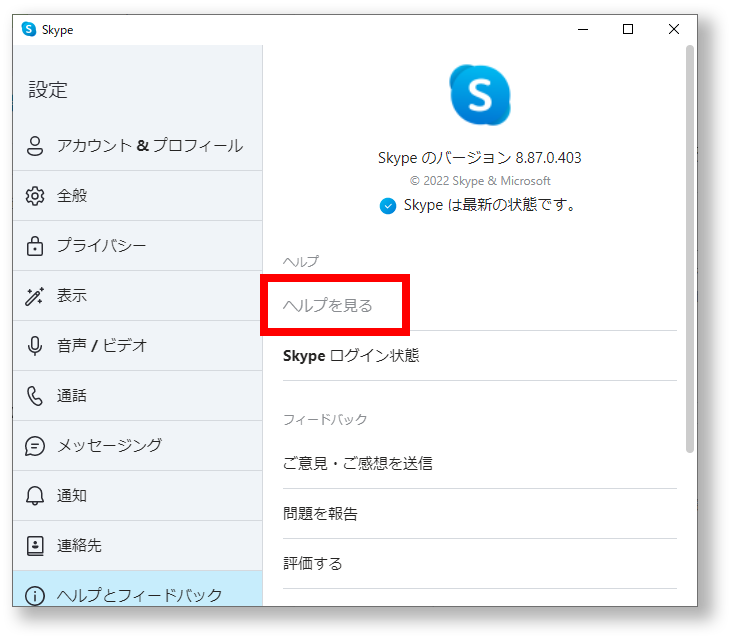Close the Skype settings window

[674, 29]
